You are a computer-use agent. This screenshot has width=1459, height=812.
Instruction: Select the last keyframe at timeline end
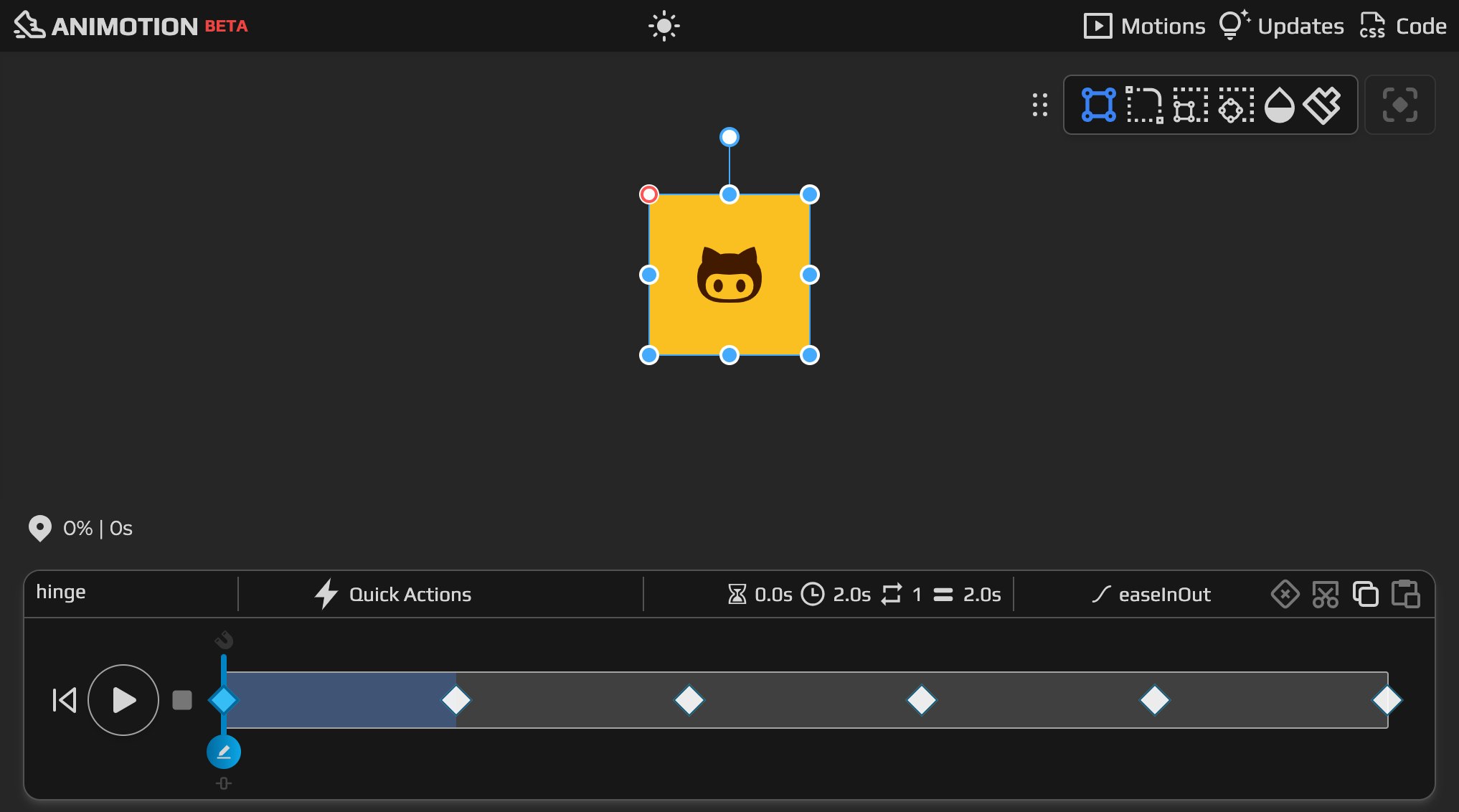[1387, 700]
